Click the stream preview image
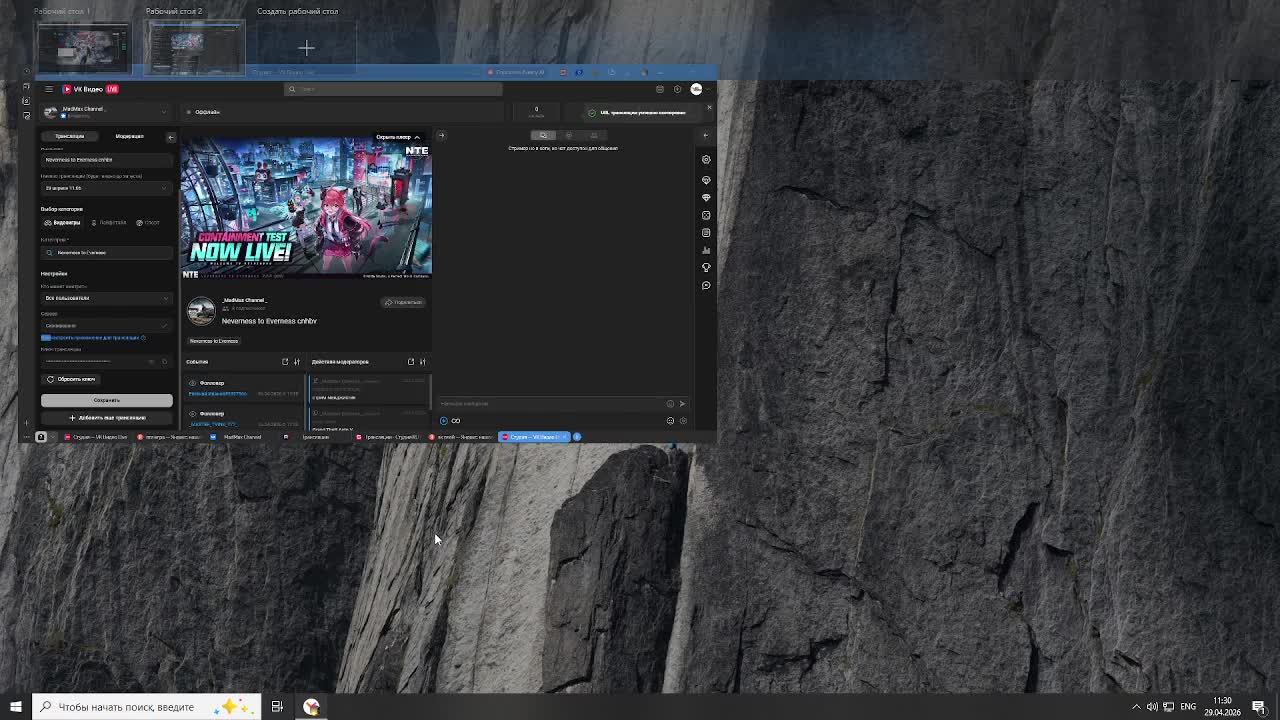This screenshot has width=1280, height=720. pos(306,207)
